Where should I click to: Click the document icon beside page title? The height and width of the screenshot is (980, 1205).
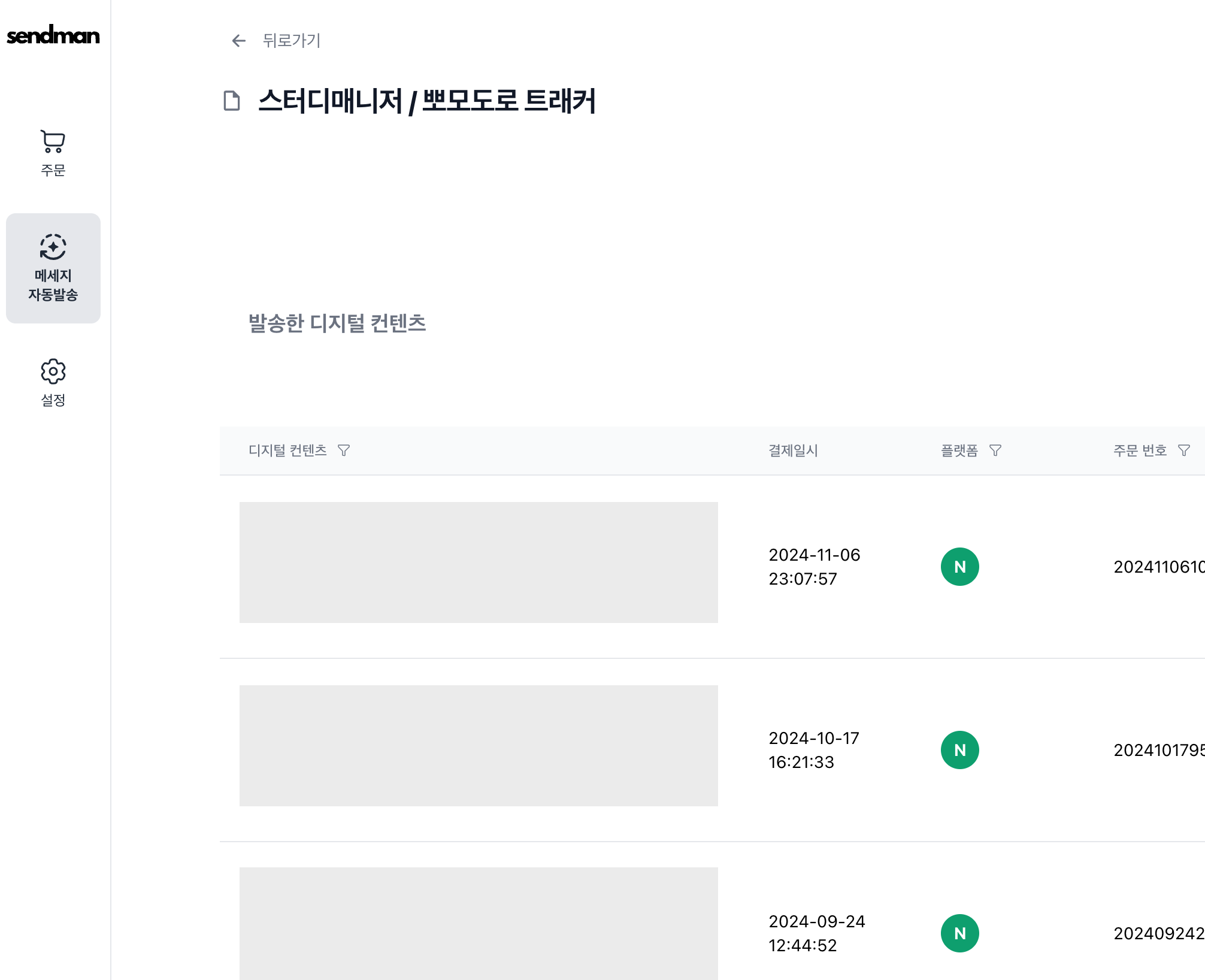tap(232, 101)
